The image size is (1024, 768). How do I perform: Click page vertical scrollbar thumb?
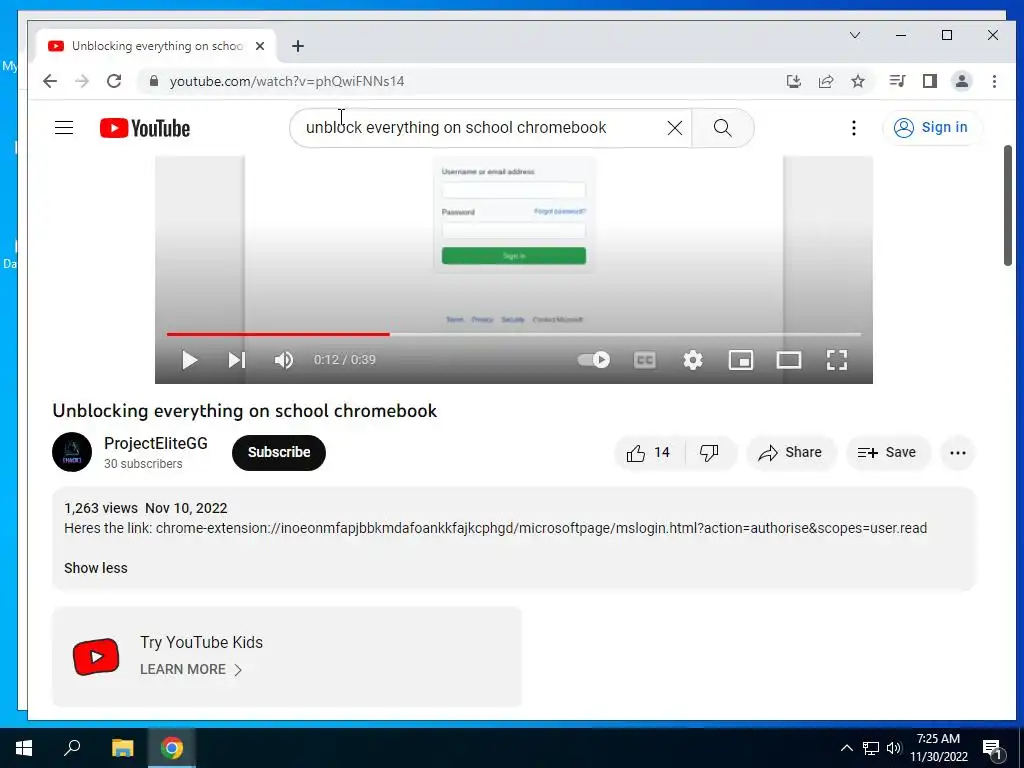click(x=1008, y=205)
